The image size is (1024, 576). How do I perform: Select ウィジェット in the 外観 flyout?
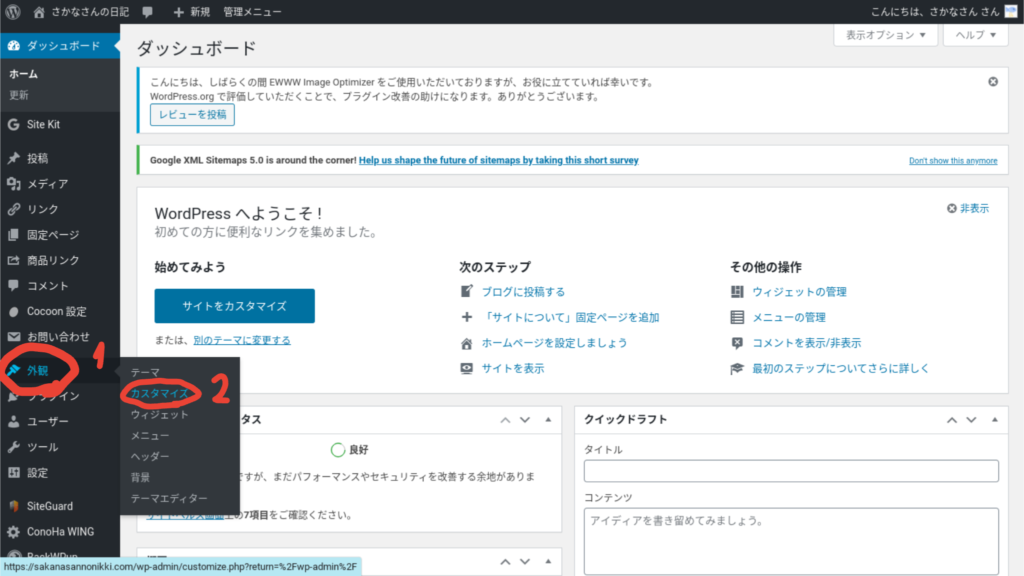[x=159, y=414]
